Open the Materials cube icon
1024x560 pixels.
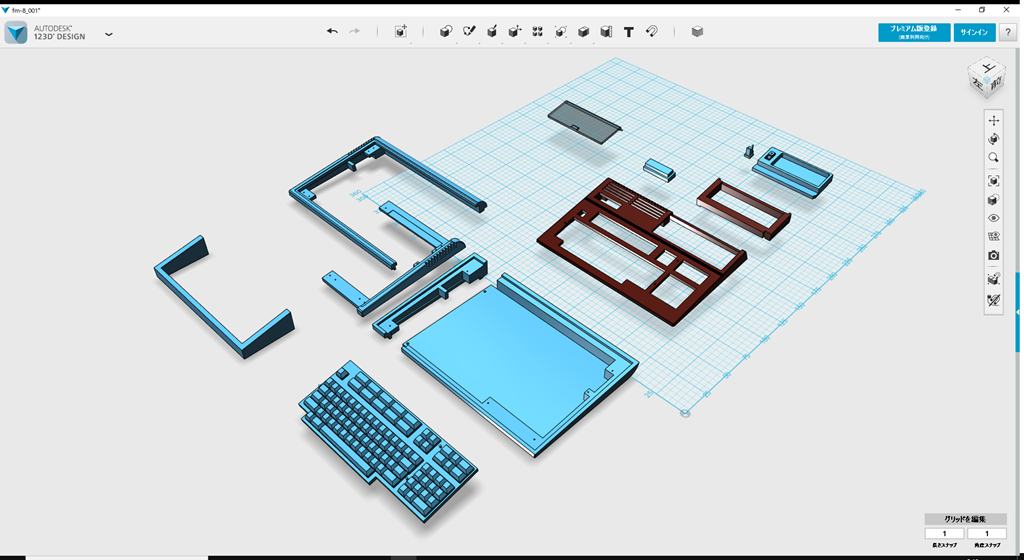coord(697,32)
